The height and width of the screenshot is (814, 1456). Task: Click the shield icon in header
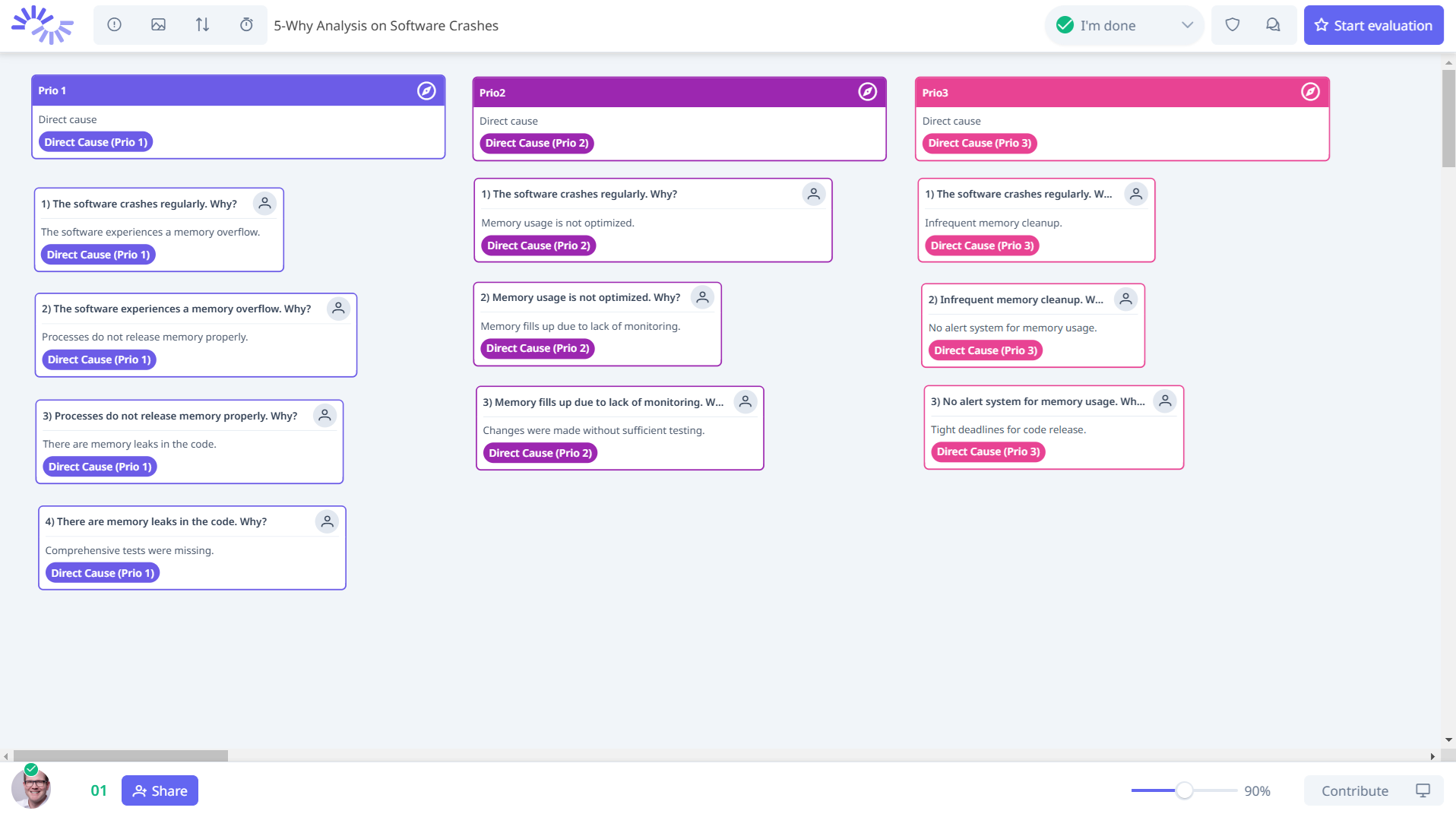pos(1233,25)
